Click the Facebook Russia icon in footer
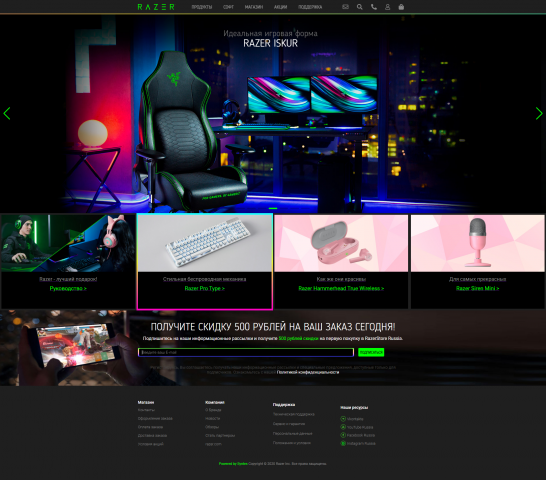546x480 pixels. (x=343, y=435)
